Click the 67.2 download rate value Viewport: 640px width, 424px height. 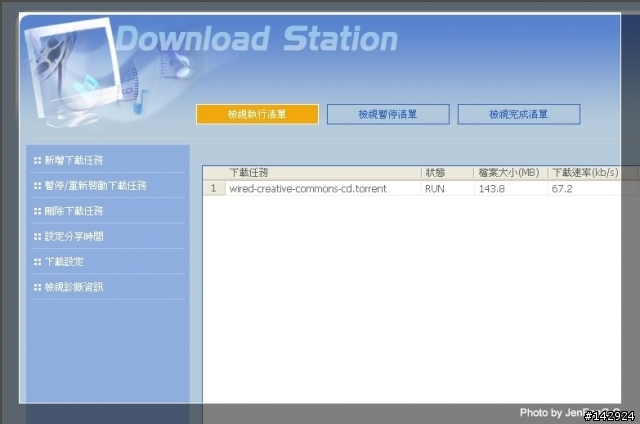(x=562, y=189)
